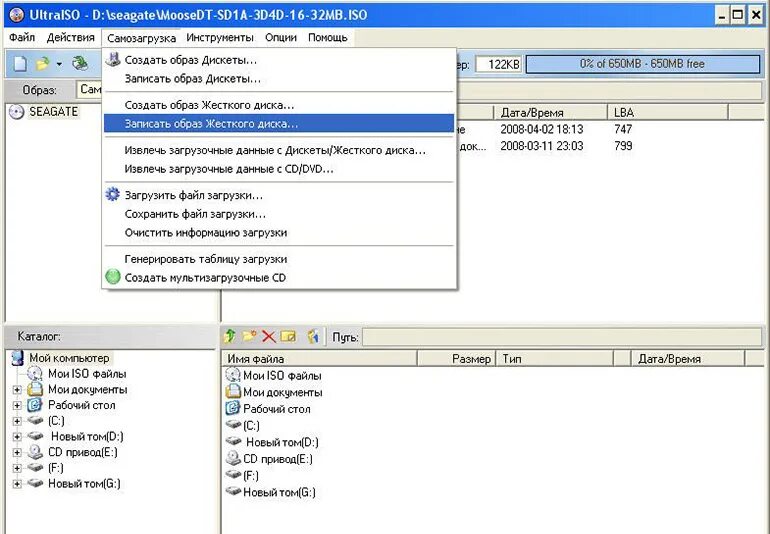770x534 pixels.
Task: Expand the (C:) drive tree node
Action: [17, 422]
